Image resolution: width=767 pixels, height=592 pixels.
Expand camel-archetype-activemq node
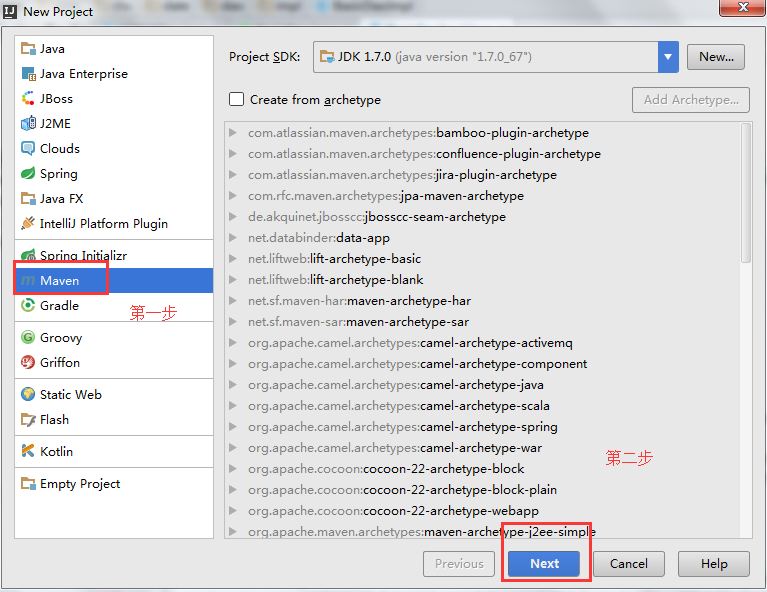(233, 343)
